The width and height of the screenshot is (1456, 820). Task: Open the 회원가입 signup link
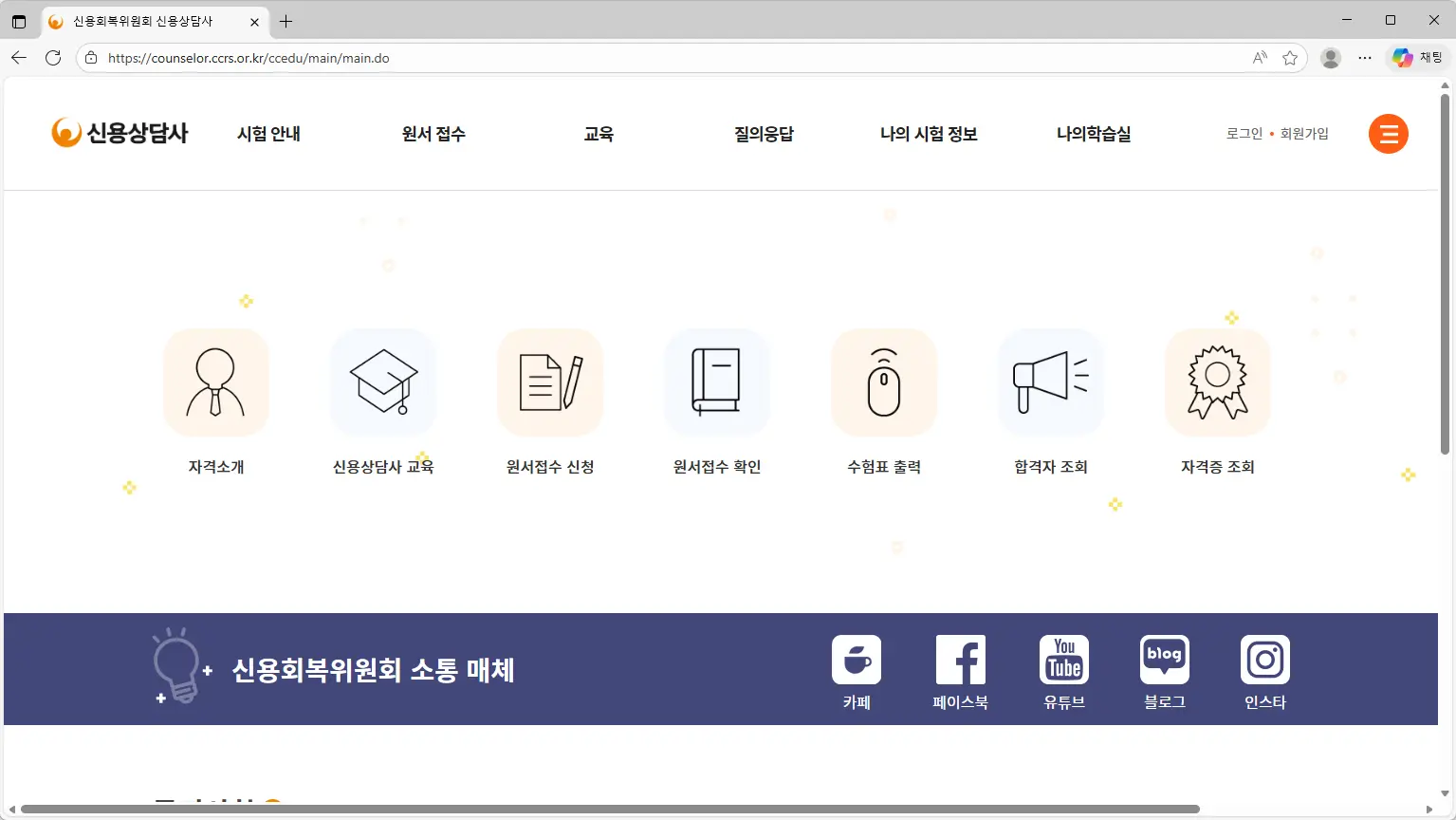1302,134
